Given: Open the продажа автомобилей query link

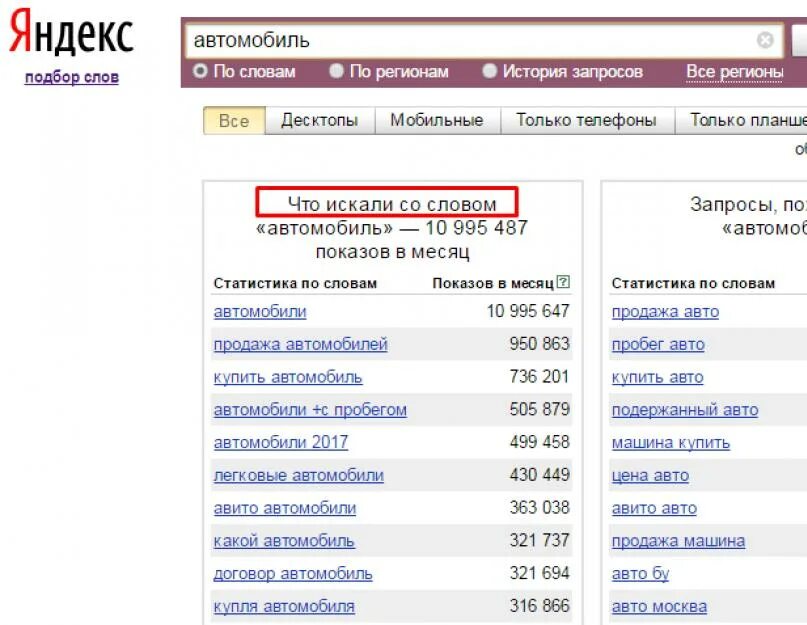Looking at the screenshot, I should pos(301,344).
